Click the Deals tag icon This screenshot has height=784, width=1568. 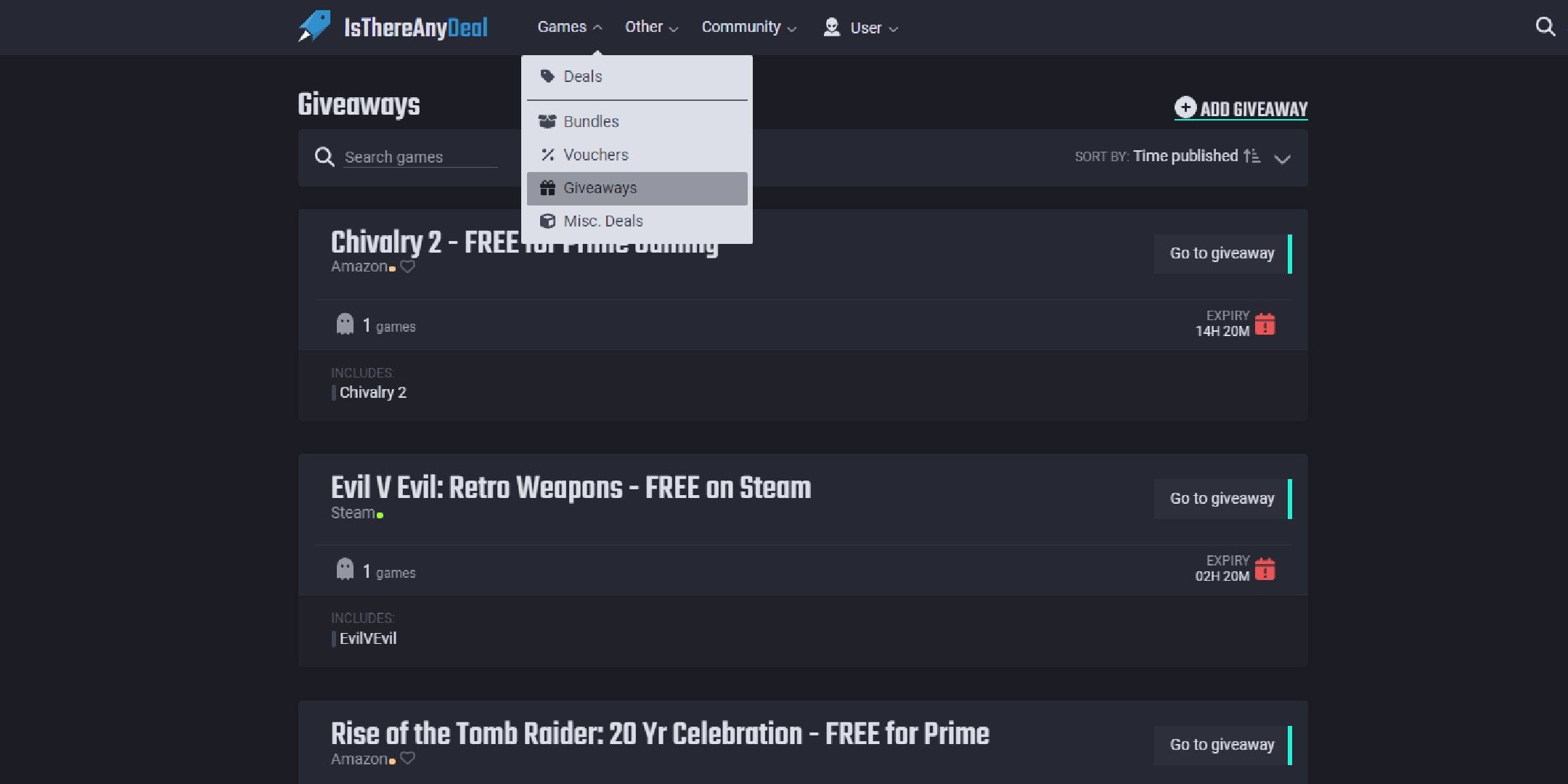pyautogui.click(x=547, y=76)
